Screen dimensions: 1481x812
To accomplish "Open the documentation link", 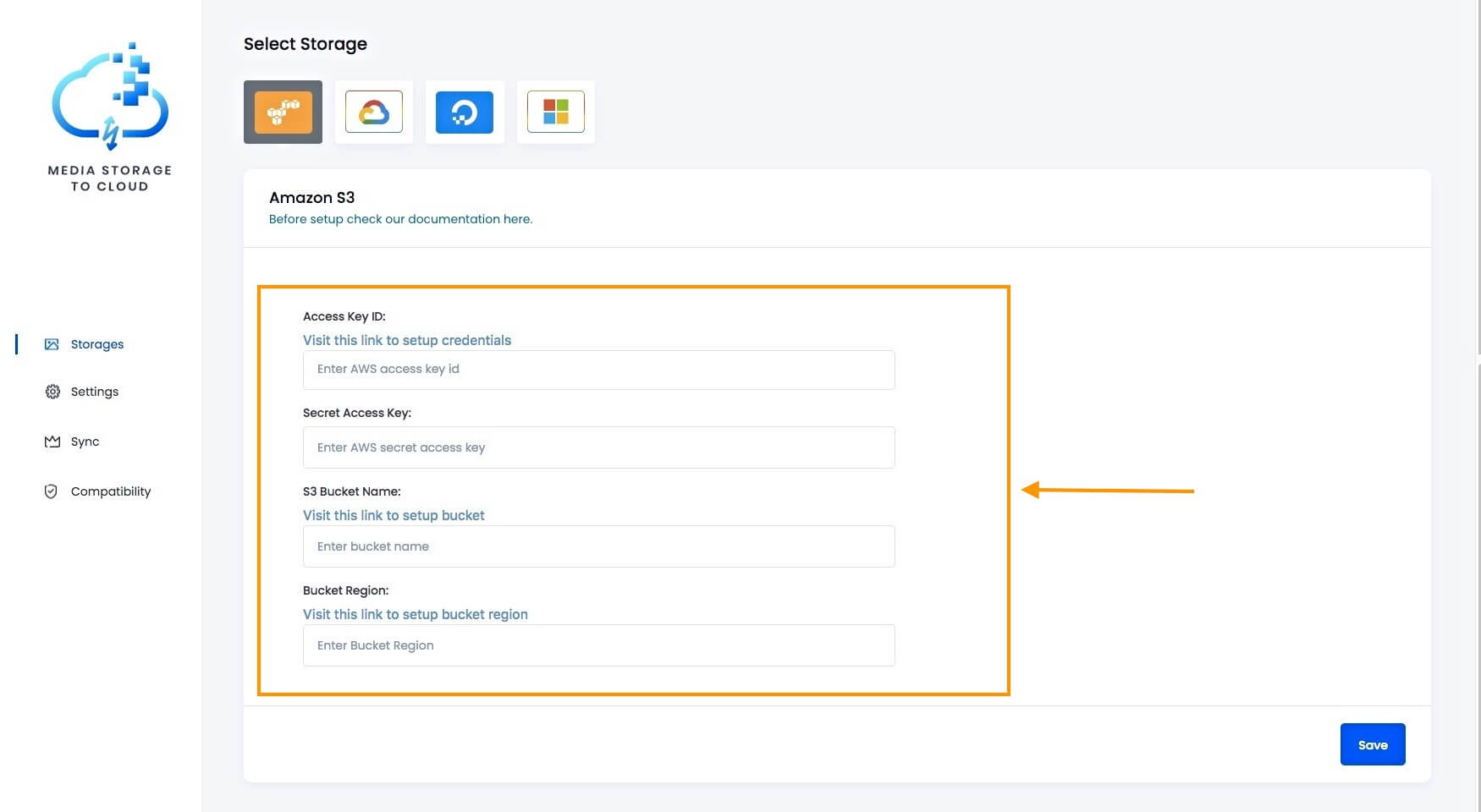I will click(x=400, y=218).
